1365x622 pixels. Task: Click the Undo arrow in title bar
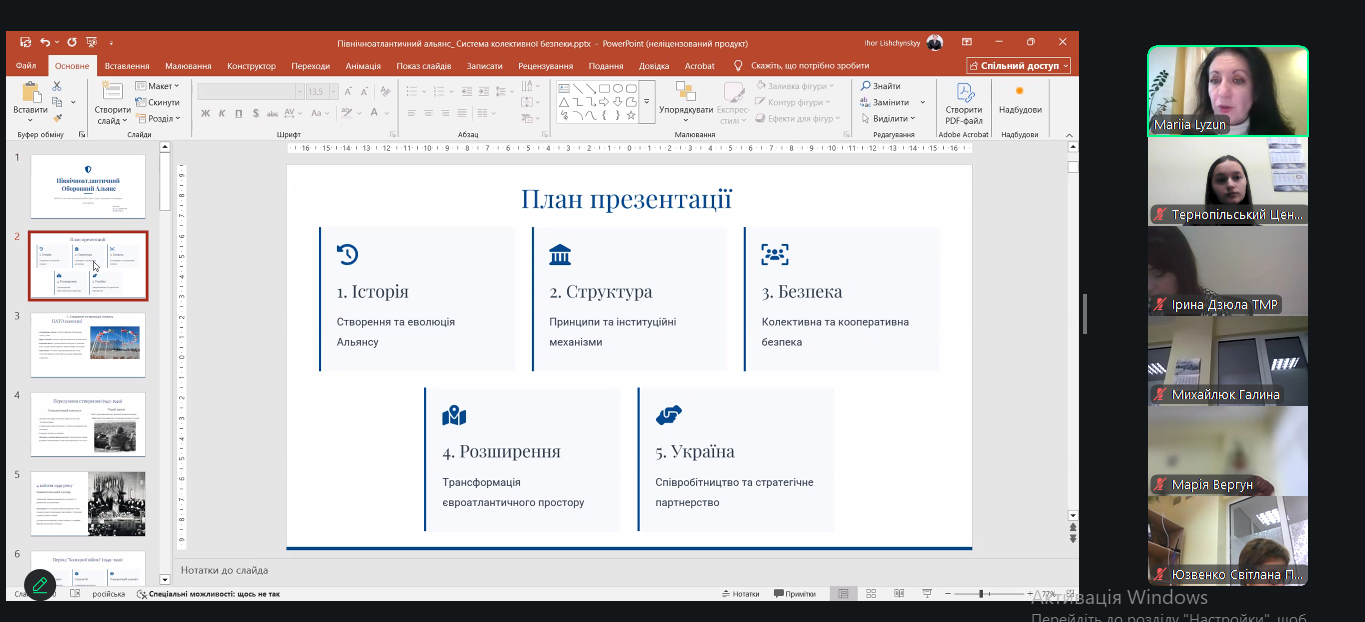tap(45, 43)
